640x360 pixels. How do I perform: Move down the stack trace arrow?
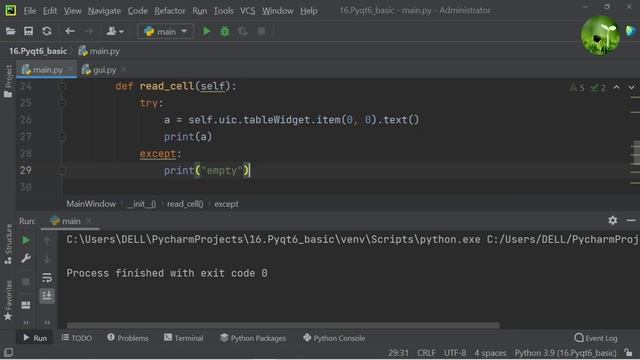(47, 259)
